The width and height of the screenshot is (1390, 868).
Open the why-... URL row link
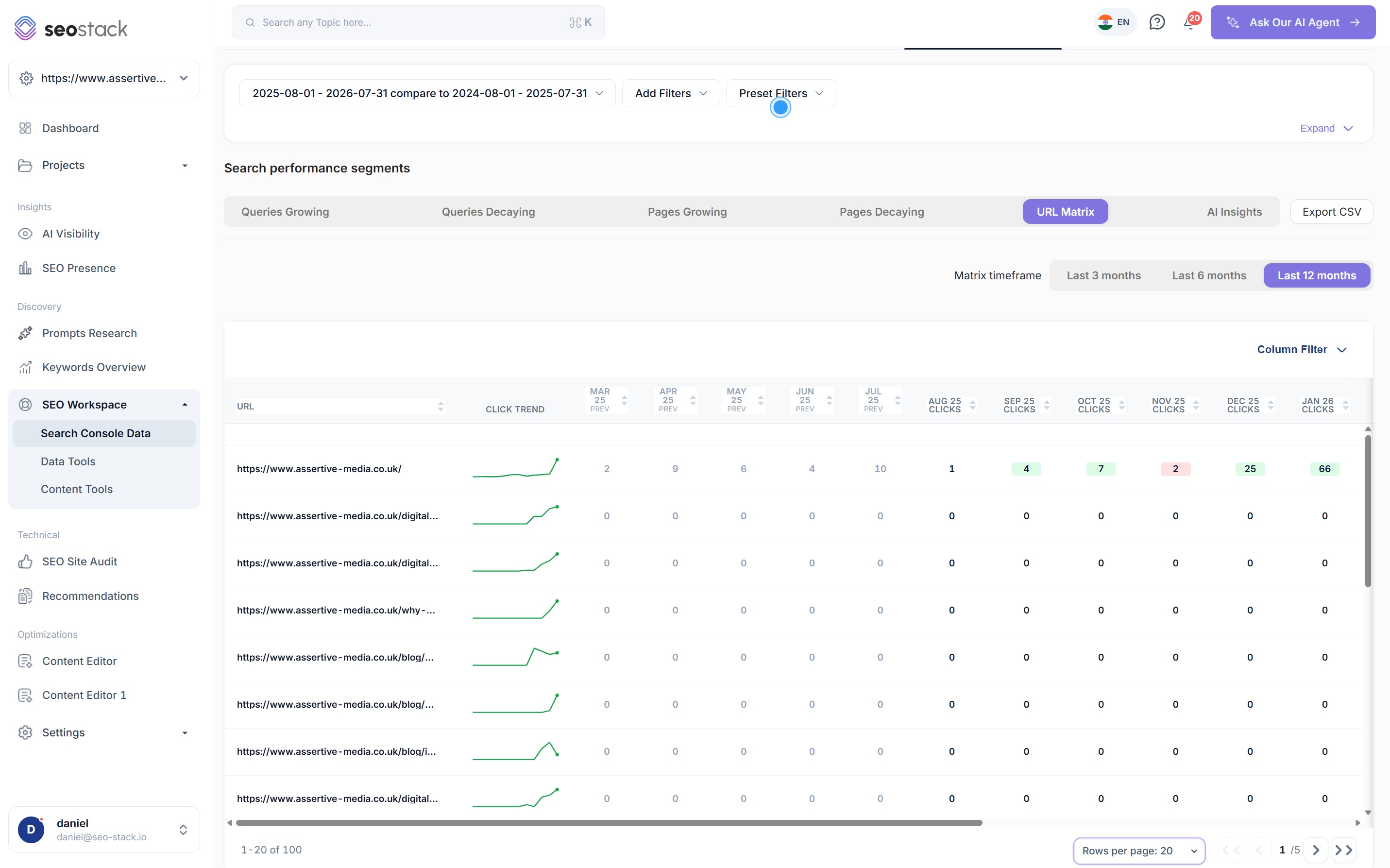point(336,610)
